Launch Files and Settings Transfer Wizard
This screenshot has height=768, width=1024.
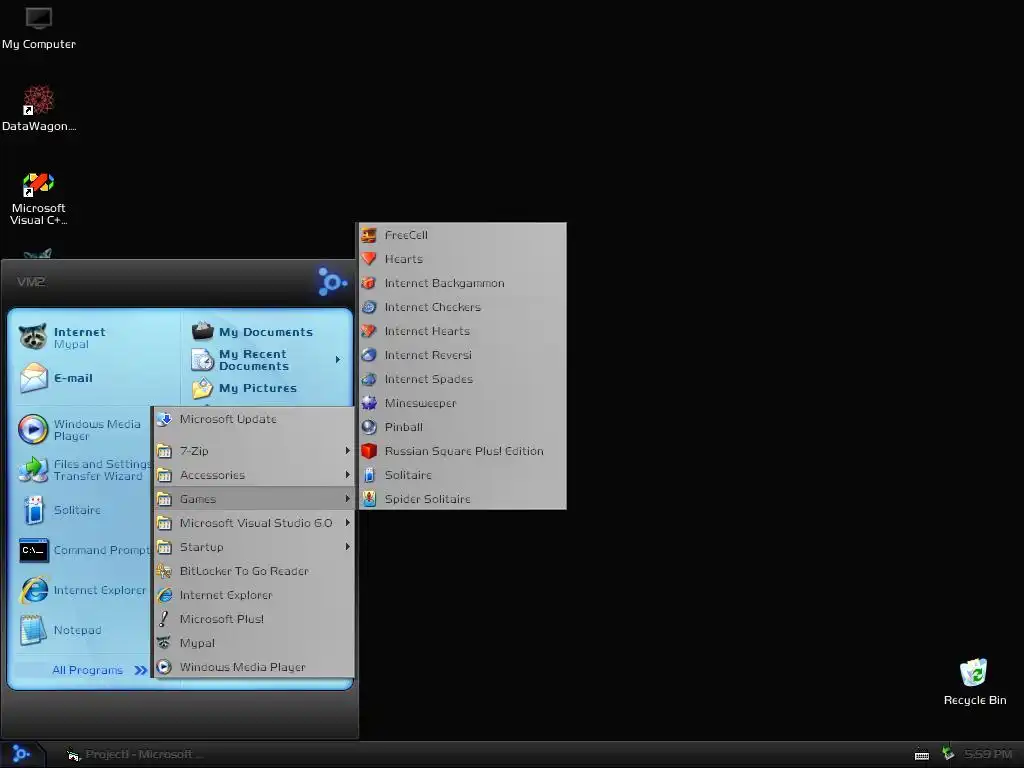[x=84, y=470]
